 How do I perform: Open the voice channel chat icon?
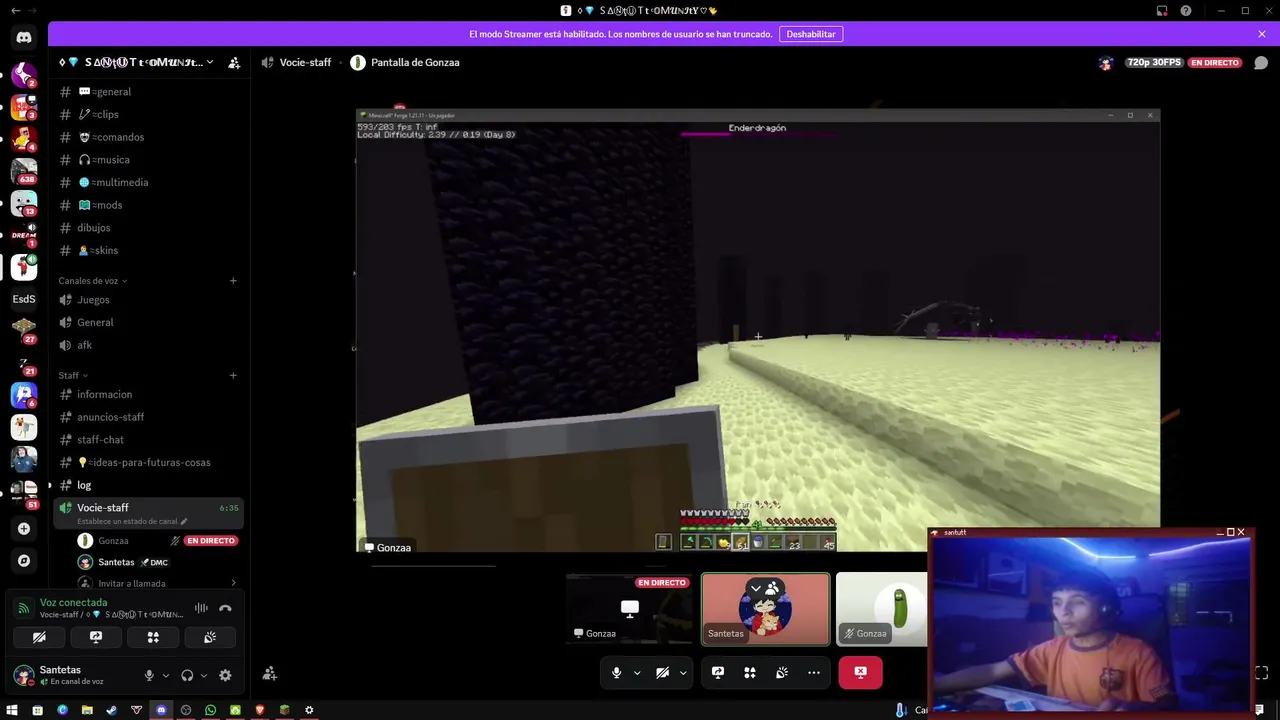(x=1261, y=62)
